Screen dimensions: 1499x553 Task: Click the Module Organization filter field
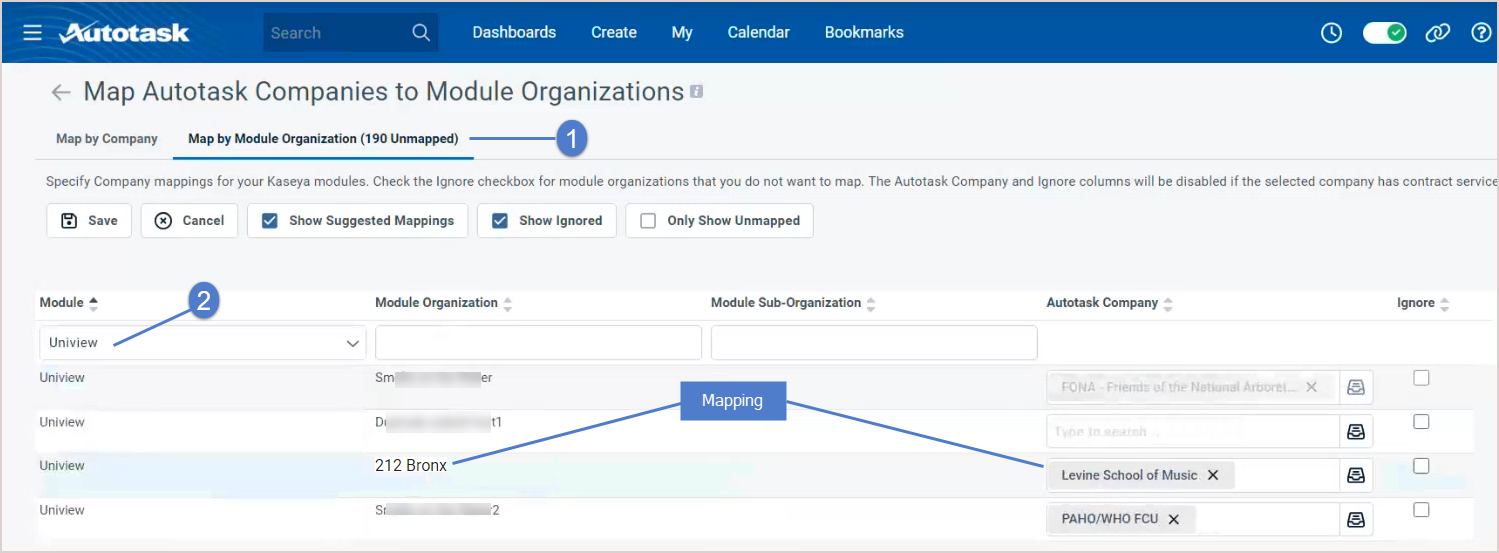tap(538, 343)
